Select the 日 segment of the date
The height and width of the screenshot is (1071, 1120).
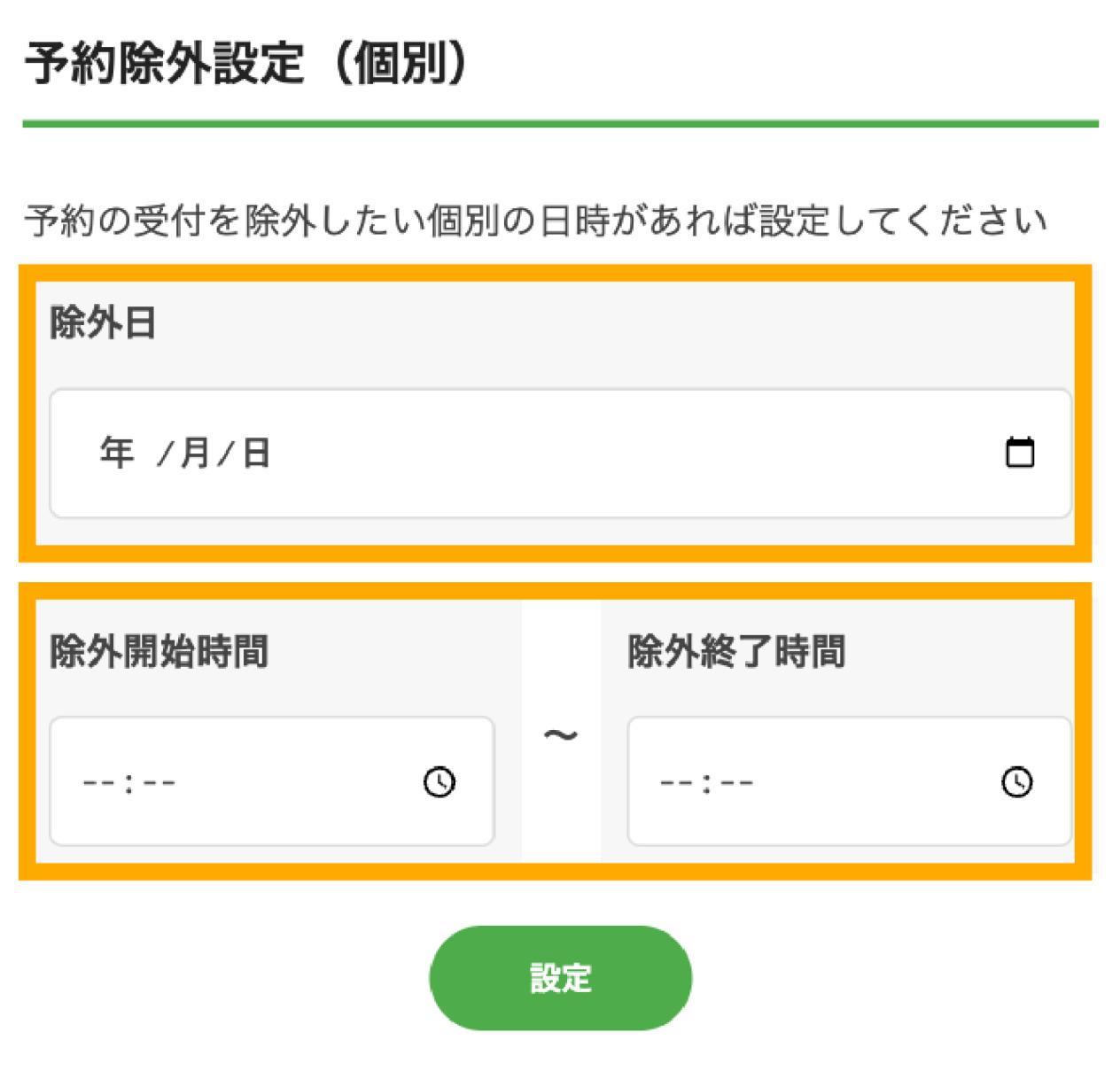pyautogui.click(x=256, y=453)
